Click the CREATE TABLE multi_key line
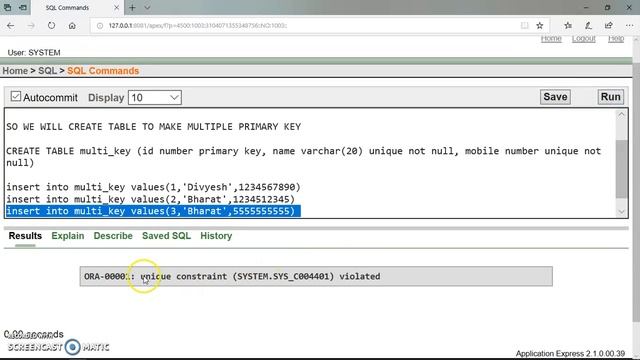640x360 pixels. 303,157
